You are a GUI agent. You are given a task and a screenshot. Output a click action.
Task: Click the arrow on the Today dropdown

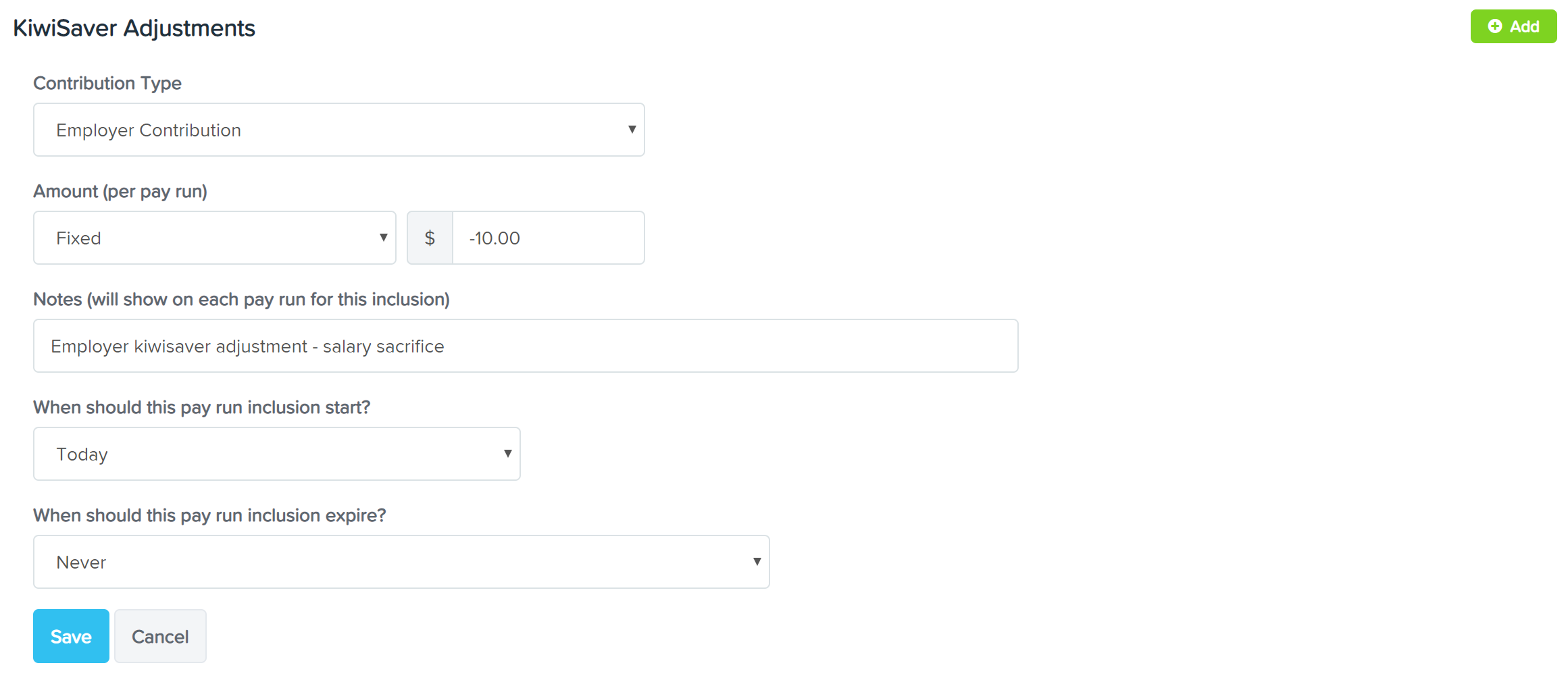point(507,453)
